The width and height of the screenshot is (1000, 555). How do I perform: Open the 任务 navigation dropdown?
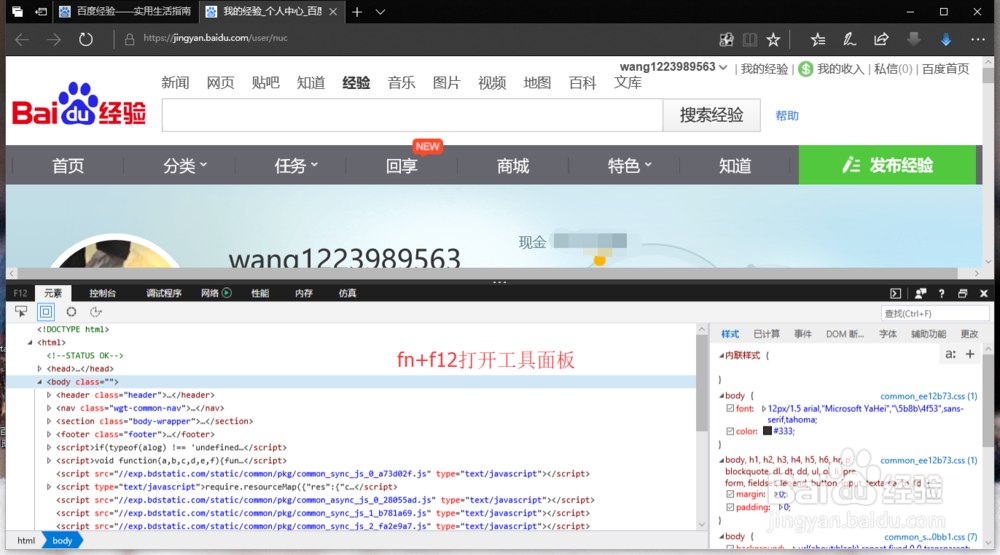coord(296,166)
